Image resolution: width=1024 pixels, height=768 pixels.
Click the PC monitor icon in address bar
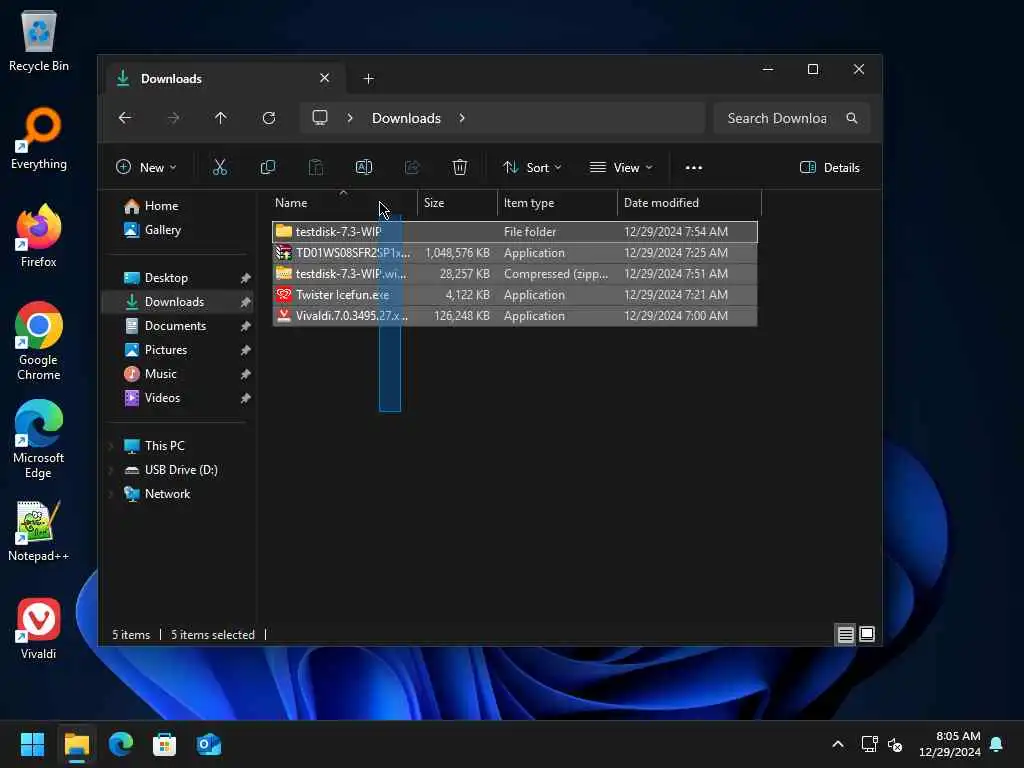[319, 118]
